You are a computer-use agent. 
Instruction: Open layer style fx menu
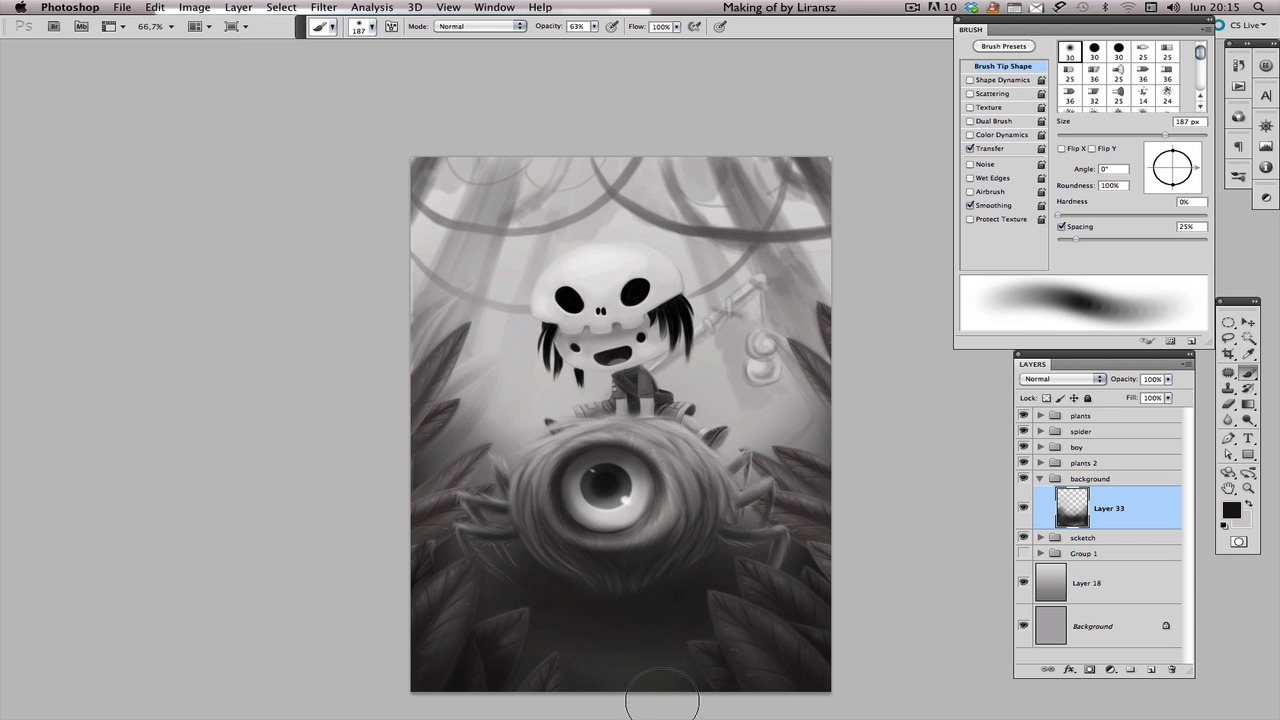[x=1069, y=669]
